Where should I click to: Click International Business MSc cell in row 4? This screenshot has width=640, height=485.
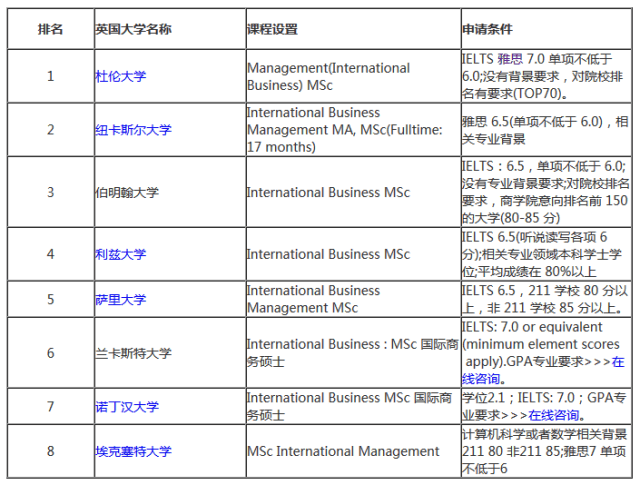tap(353, 254)
